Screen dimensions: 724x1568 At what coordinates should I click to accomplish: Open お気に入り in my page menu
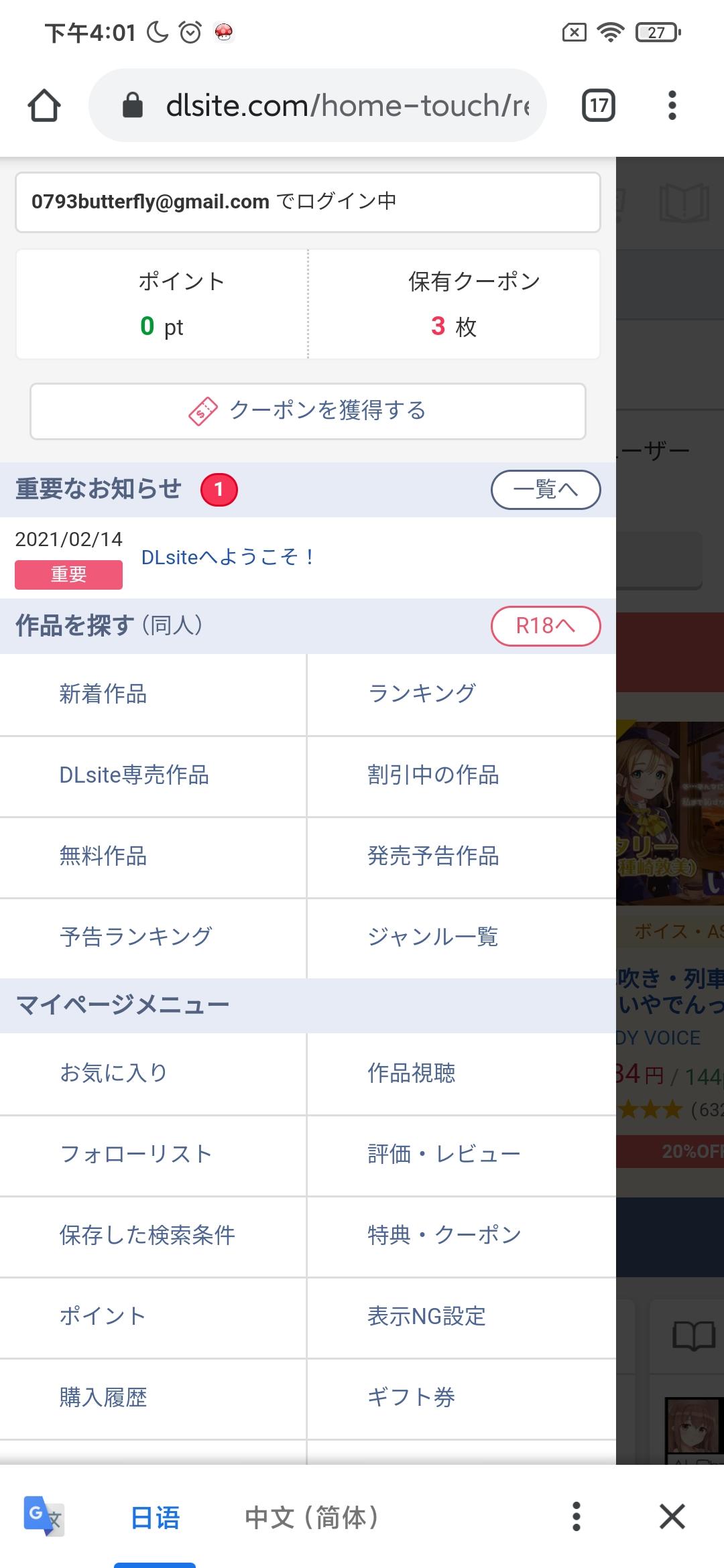[x=113, y=1073]
